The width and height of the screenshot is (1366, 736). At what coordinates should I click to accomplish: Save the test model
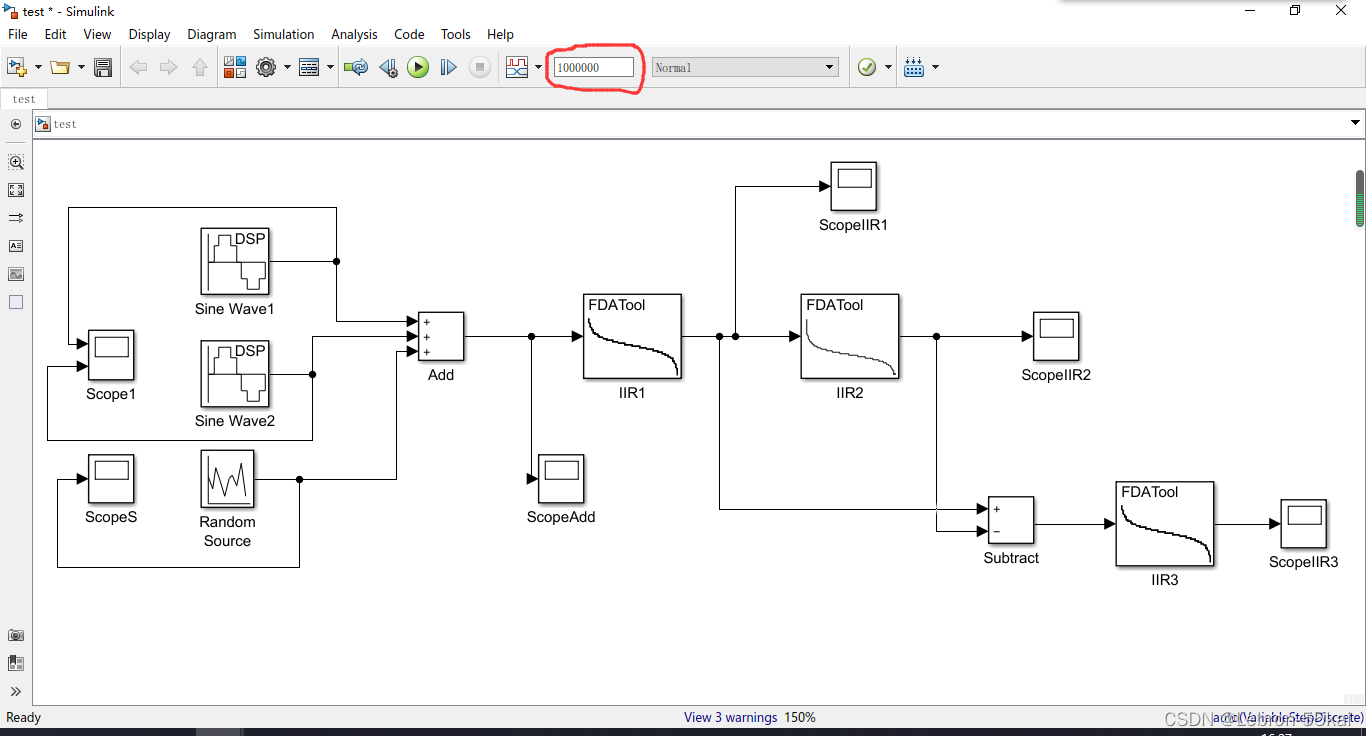(x=103, y=67)
